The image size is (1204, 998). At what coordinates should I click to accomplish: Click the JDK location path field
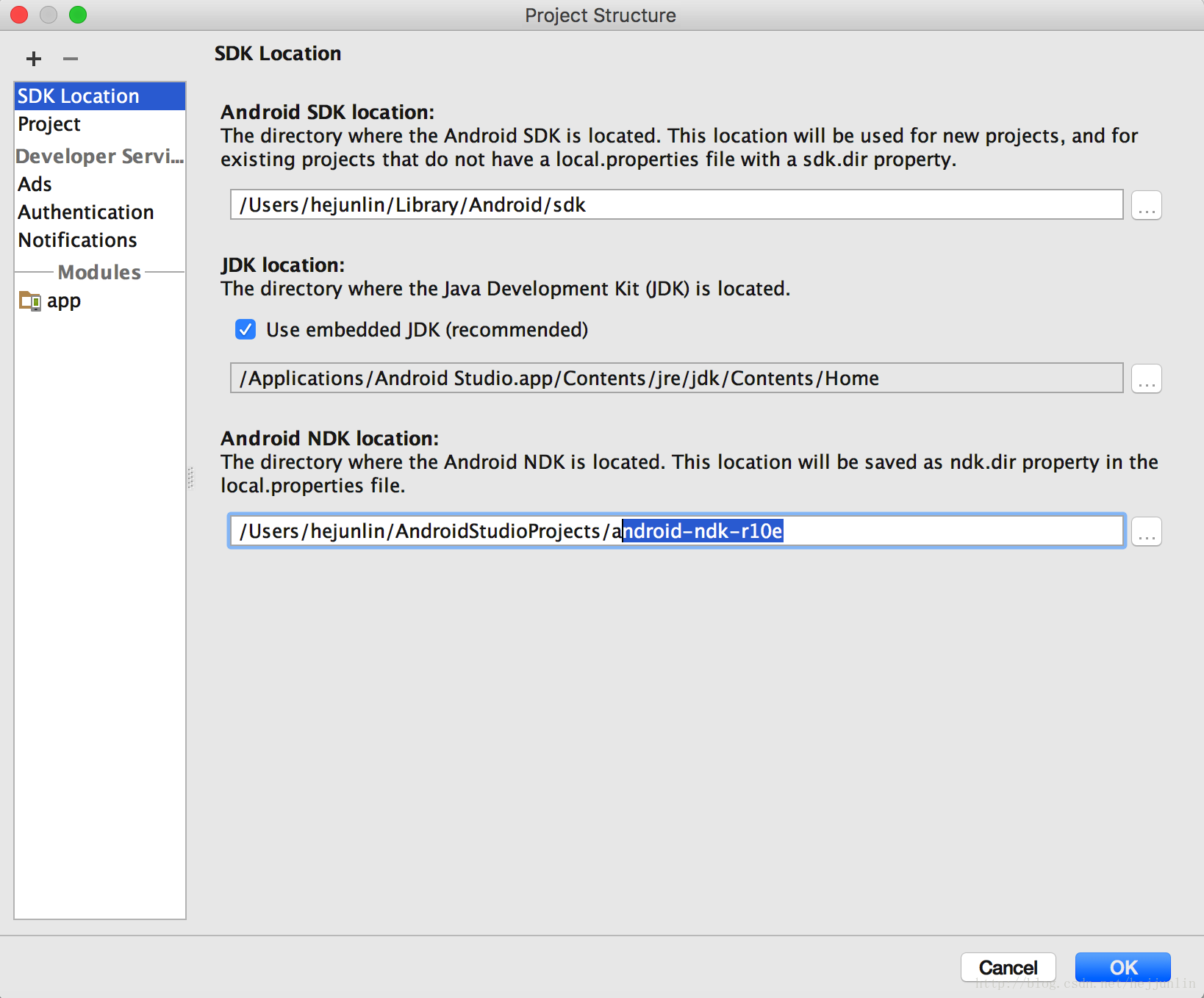(x=676, y=378)
